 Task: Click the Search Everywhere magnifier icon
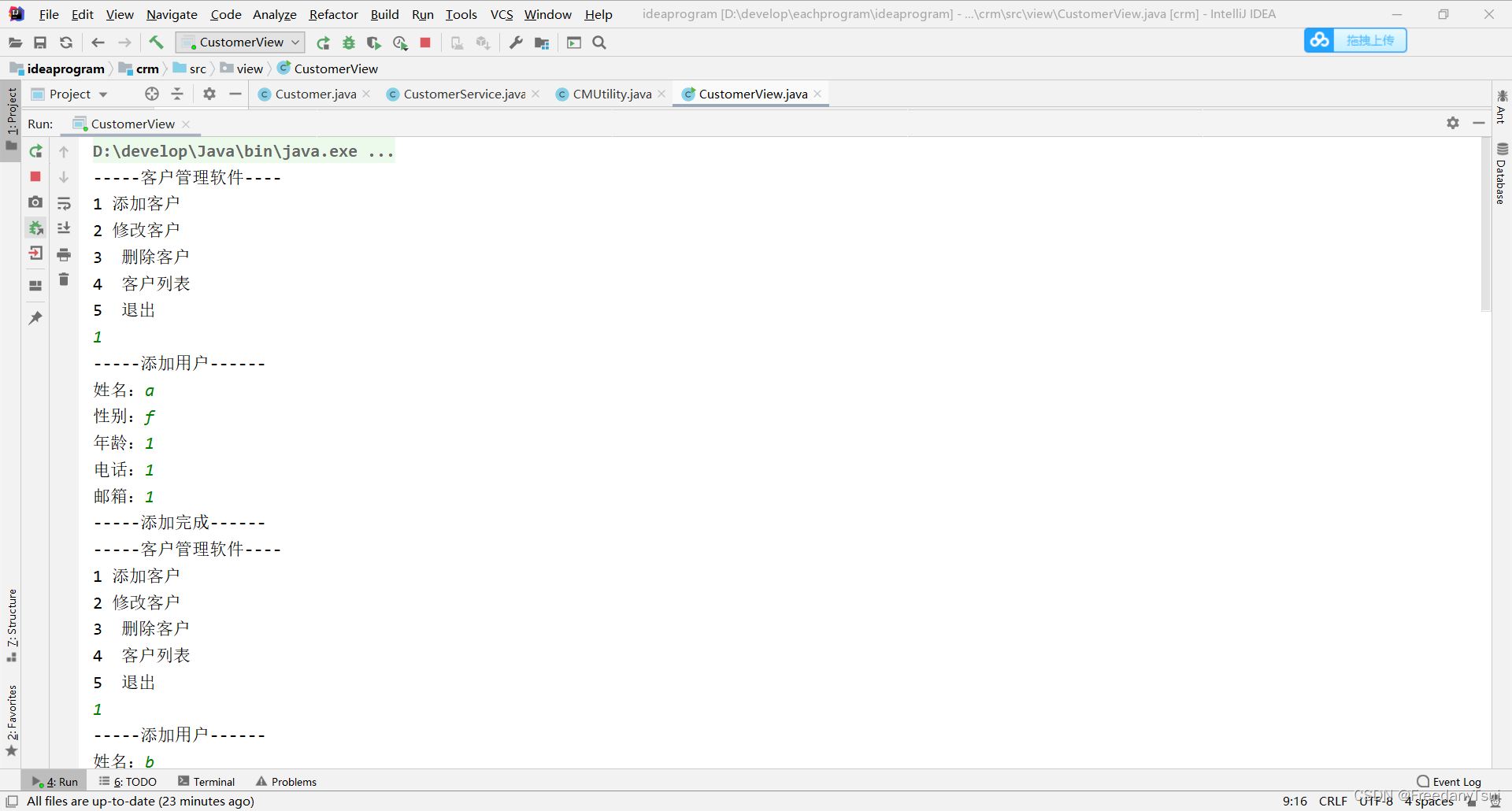tap(599, 43)
